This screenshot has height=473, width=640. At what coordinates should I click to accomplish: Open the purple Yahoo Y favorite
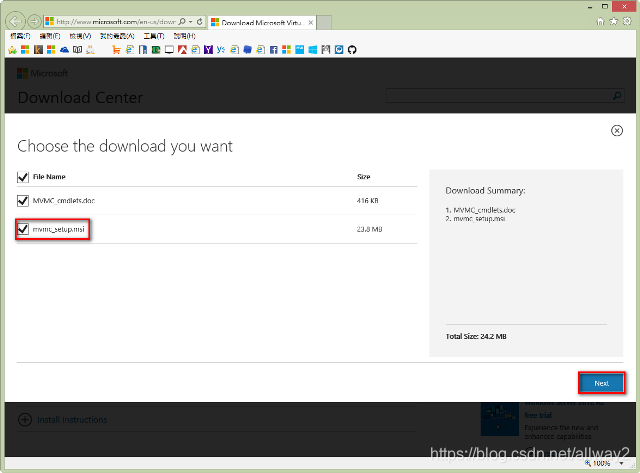coord(208,50)
